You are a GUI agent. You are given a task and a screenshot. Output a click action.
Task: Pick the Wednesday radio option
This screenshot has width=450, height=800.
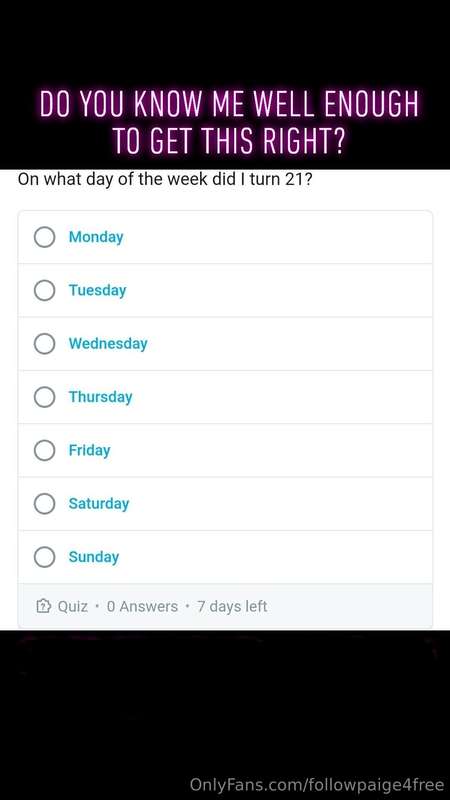click(x=44, y=344)
